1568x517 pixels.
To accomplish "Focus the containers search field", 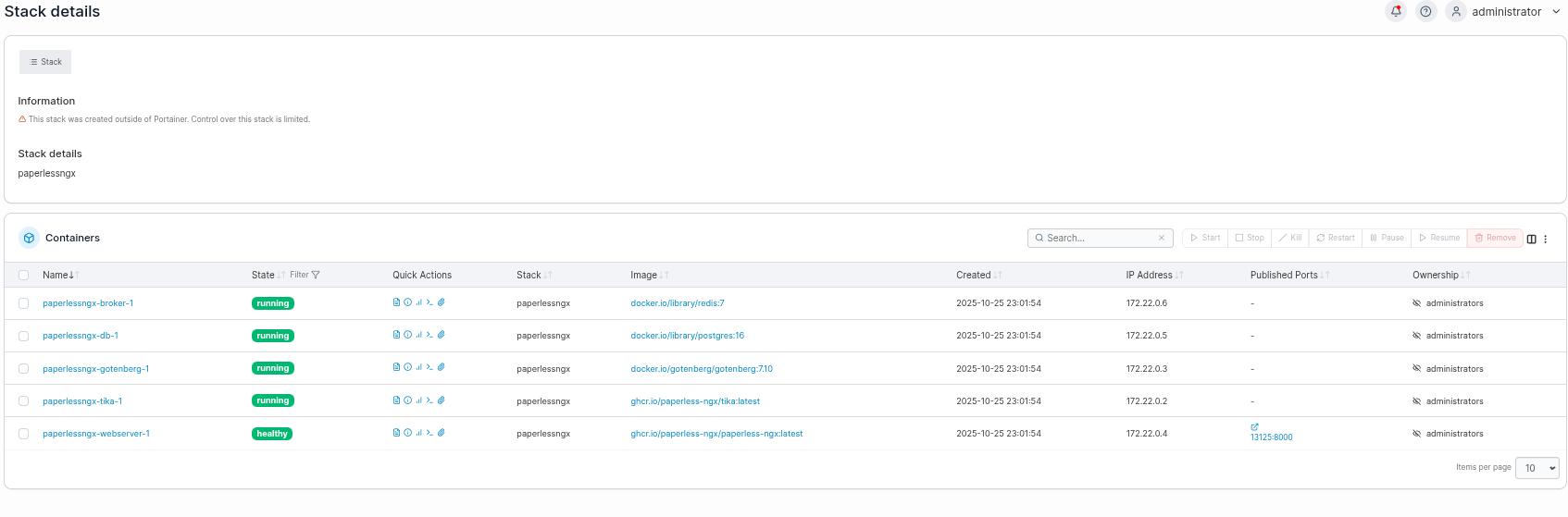I will (1099, 238).
